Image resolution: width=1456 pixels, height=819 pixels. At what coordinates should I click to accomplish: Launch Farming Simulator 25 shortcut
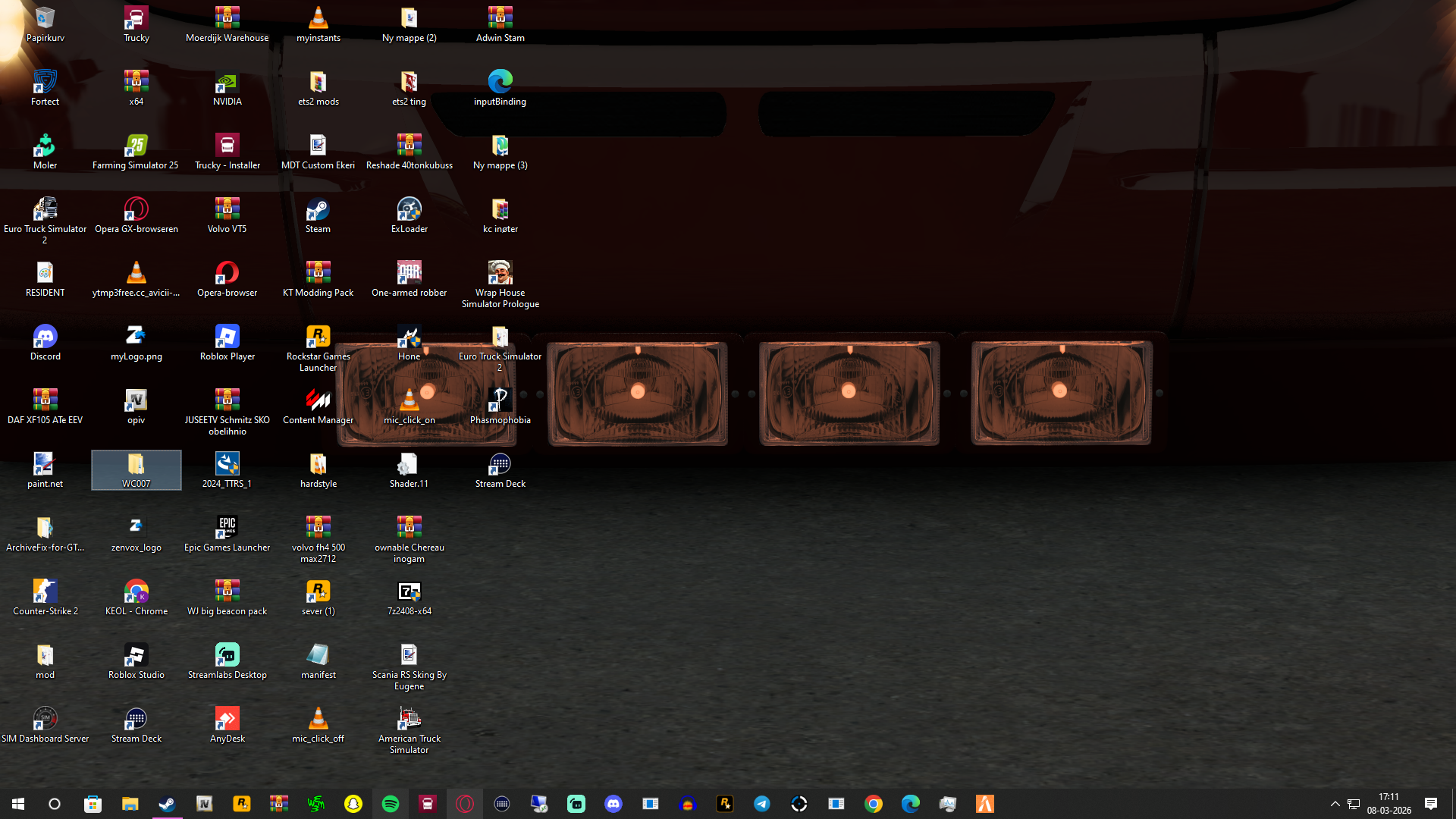(x=136, y=146)
